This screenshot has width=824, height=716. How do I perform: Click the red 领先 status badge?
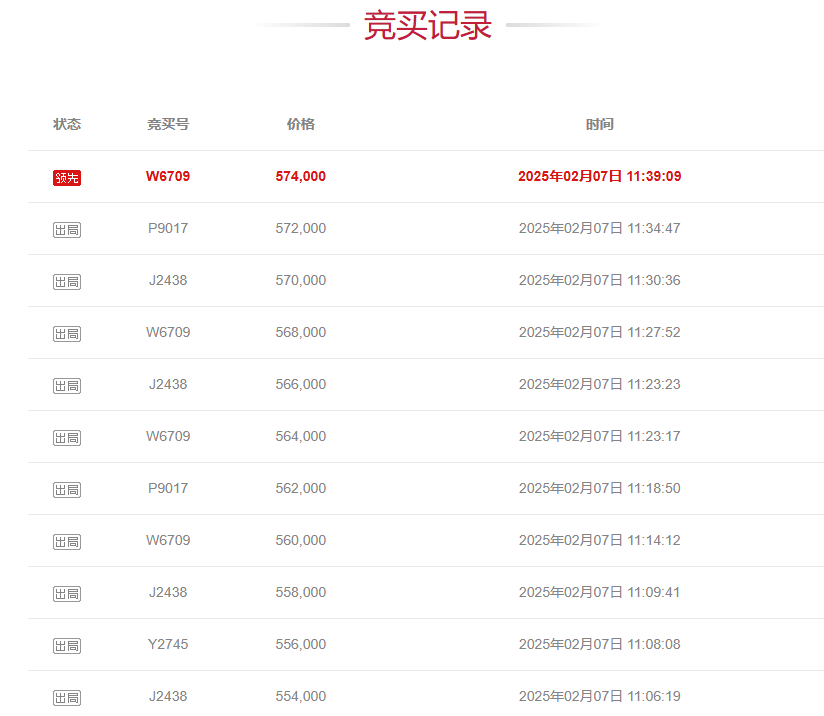67,178
